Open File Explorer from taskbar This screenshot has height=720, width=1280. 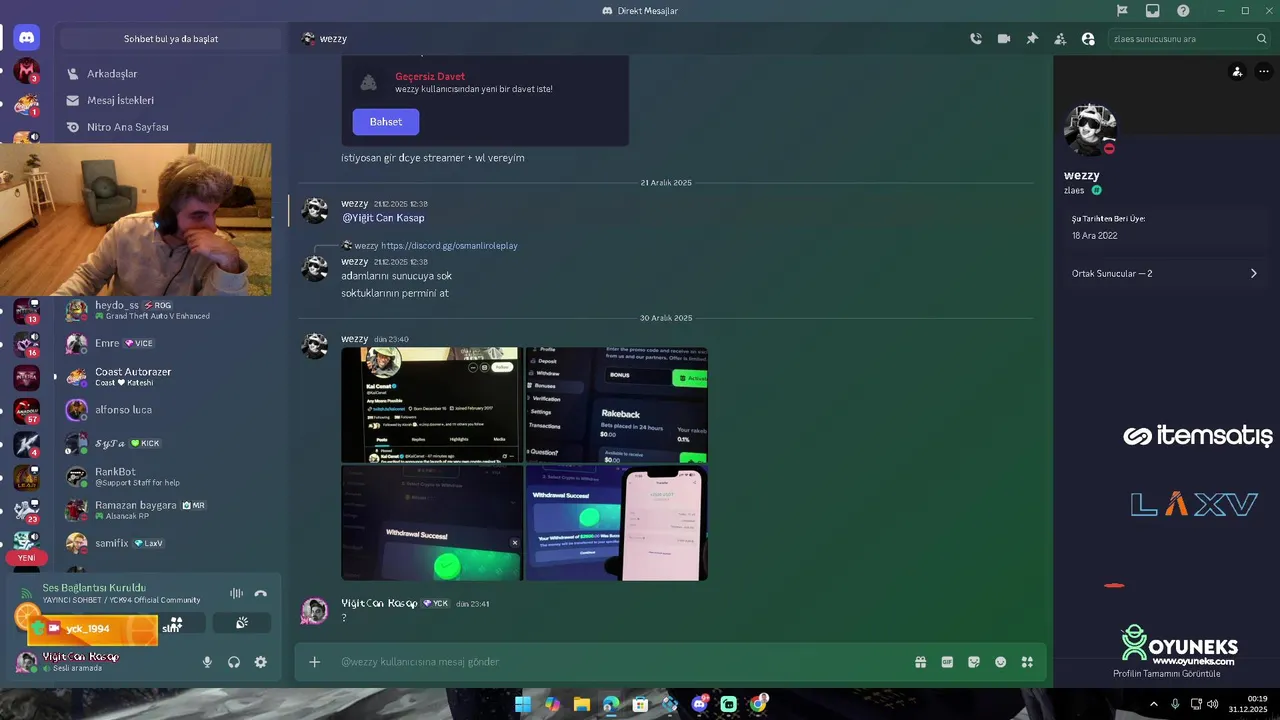[582, 704]
